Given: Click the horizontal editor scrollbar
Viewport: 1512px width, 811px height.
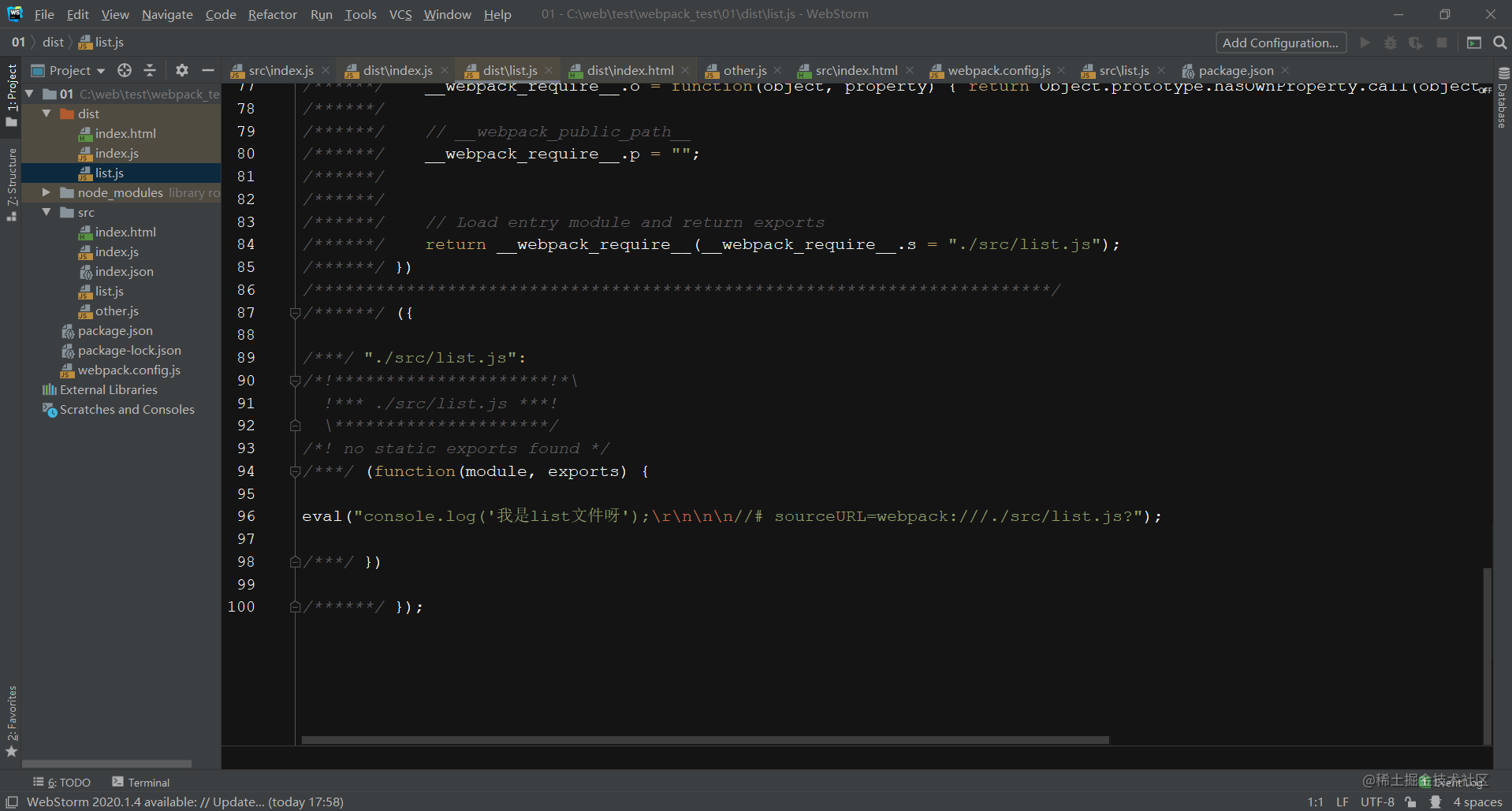Looking at the screenshot, I should (705, 740).
